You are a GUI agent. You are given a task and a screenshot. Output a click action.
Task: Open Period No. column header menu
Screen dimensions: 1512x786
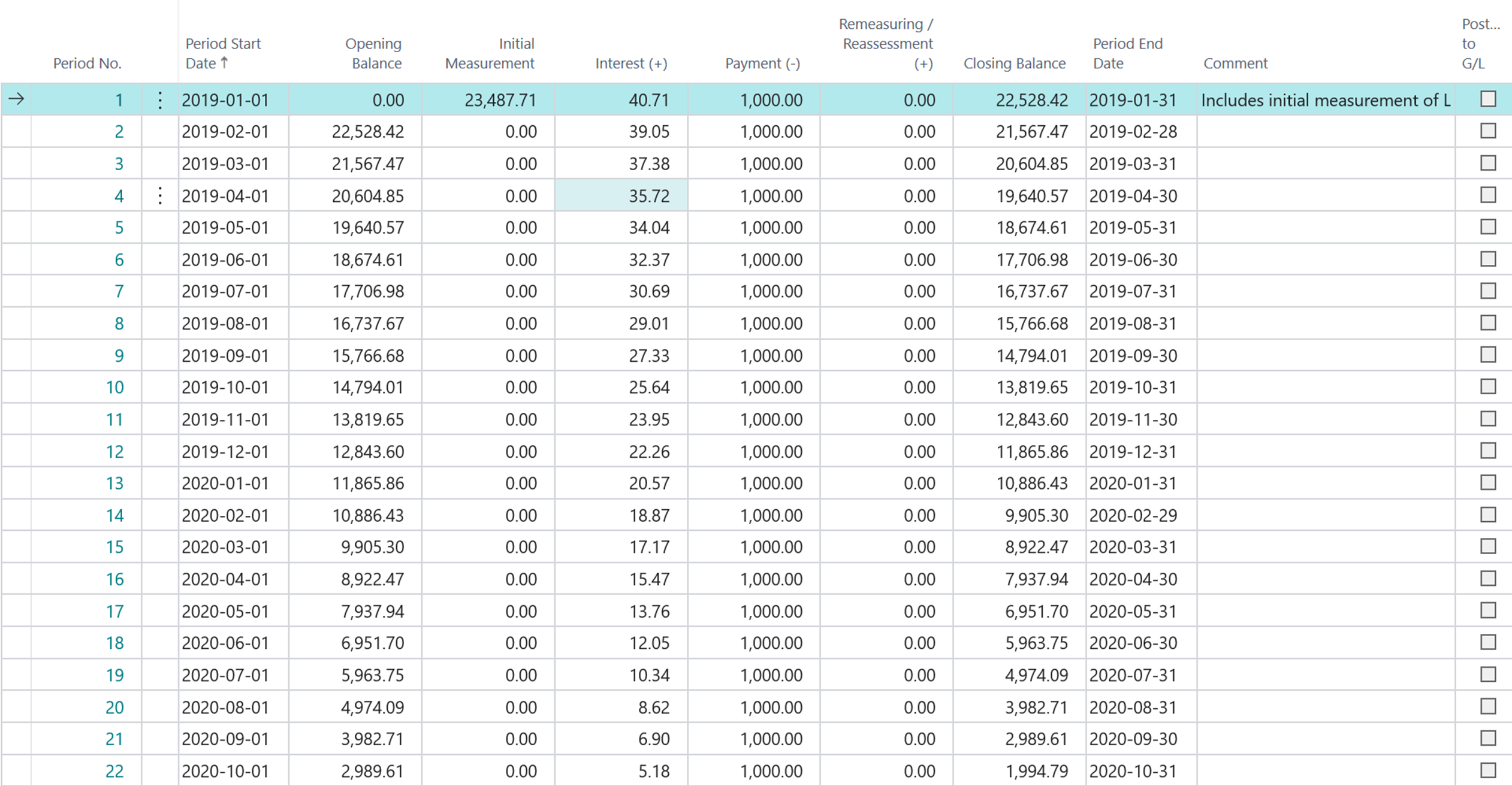pos(87,64)
